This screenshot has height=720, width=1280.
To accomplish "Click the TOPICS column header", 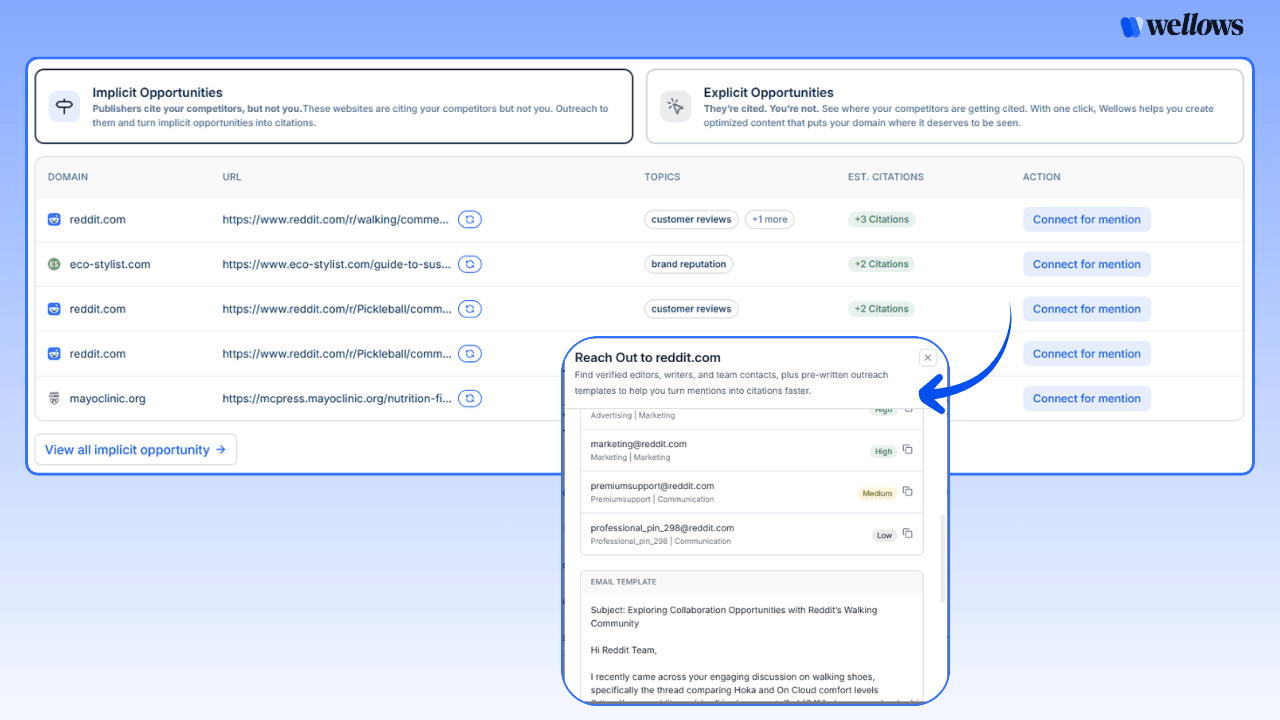I will [662, 177].
